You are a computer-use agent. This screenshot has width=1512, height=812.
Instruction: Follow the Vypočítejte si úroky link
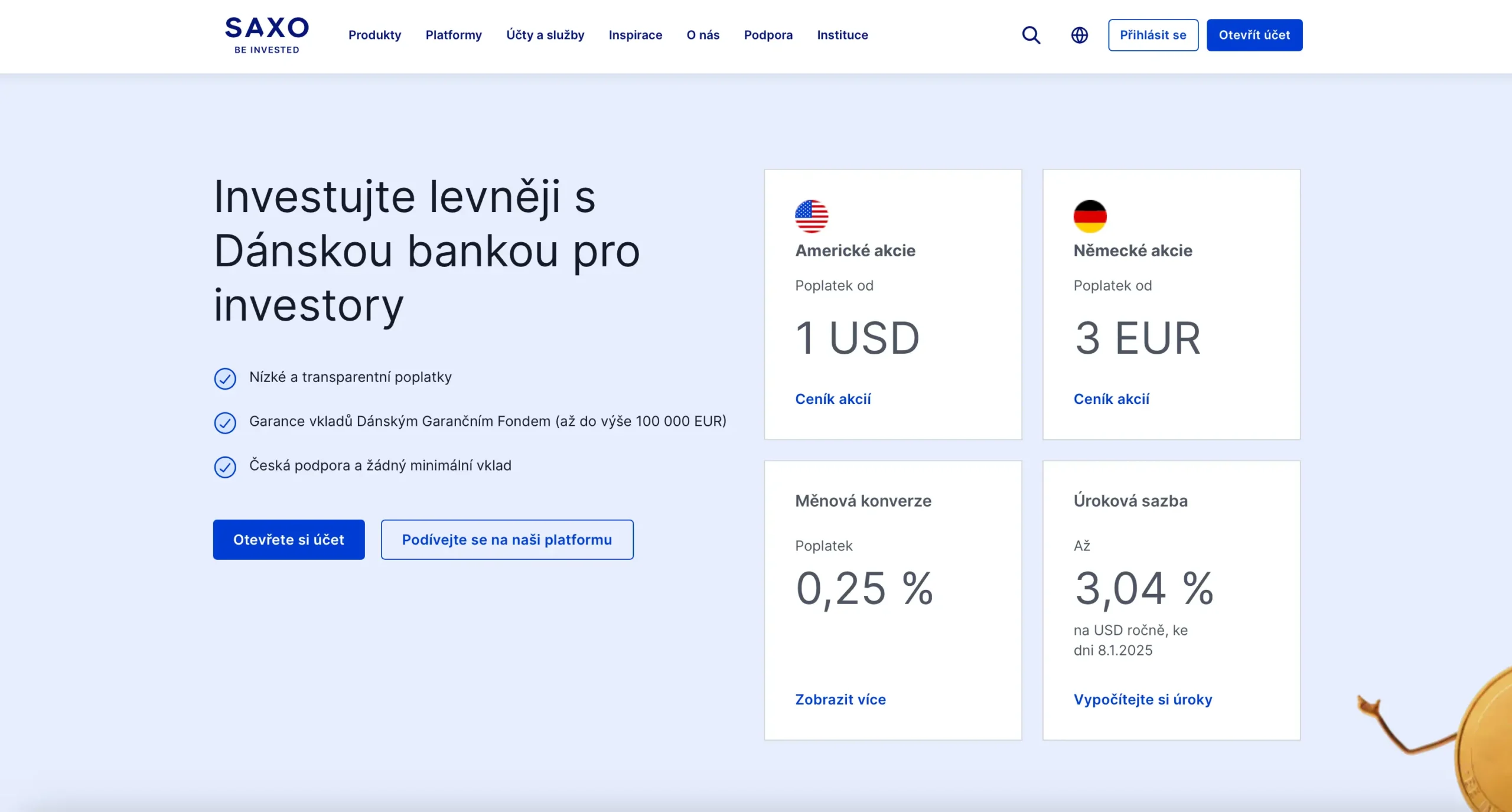tap(1142, 700)
